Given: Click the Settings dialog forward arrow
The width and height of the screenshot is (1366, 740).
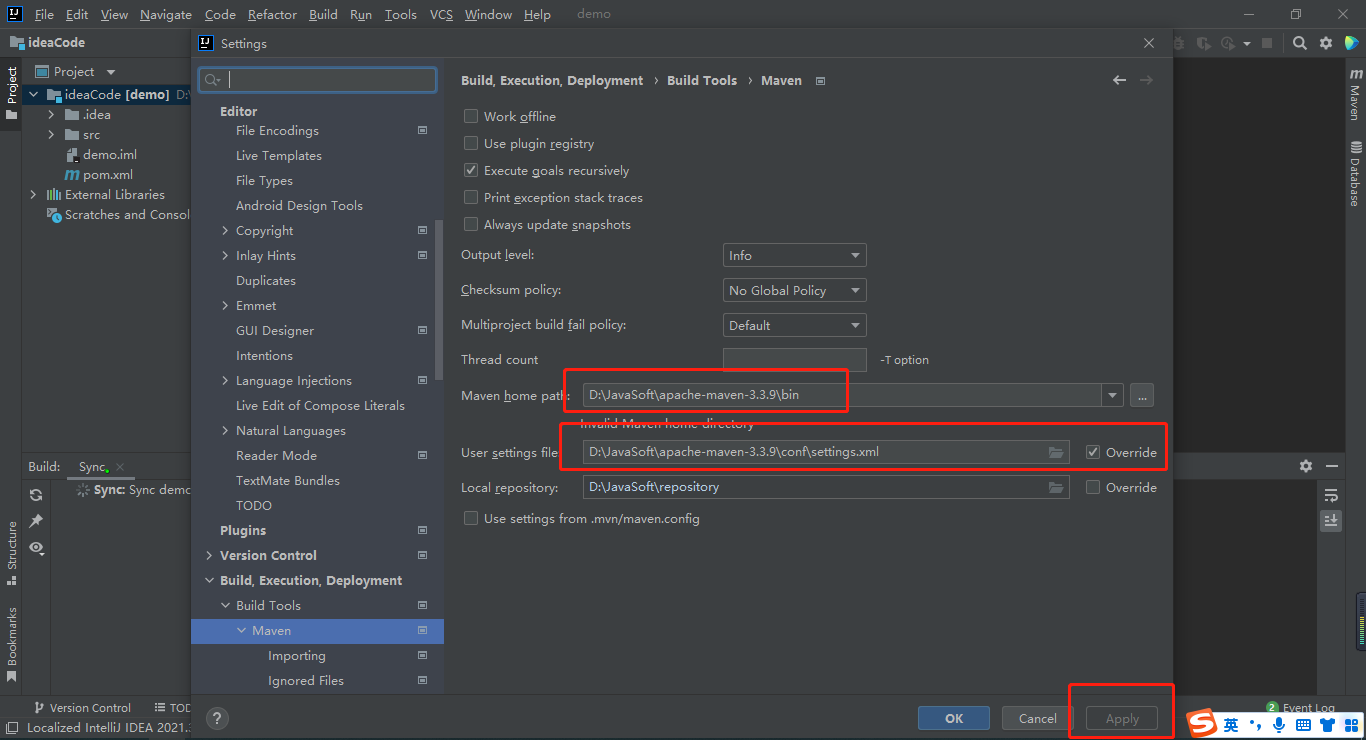Looking at the screenshot, I should (1146, 80).
